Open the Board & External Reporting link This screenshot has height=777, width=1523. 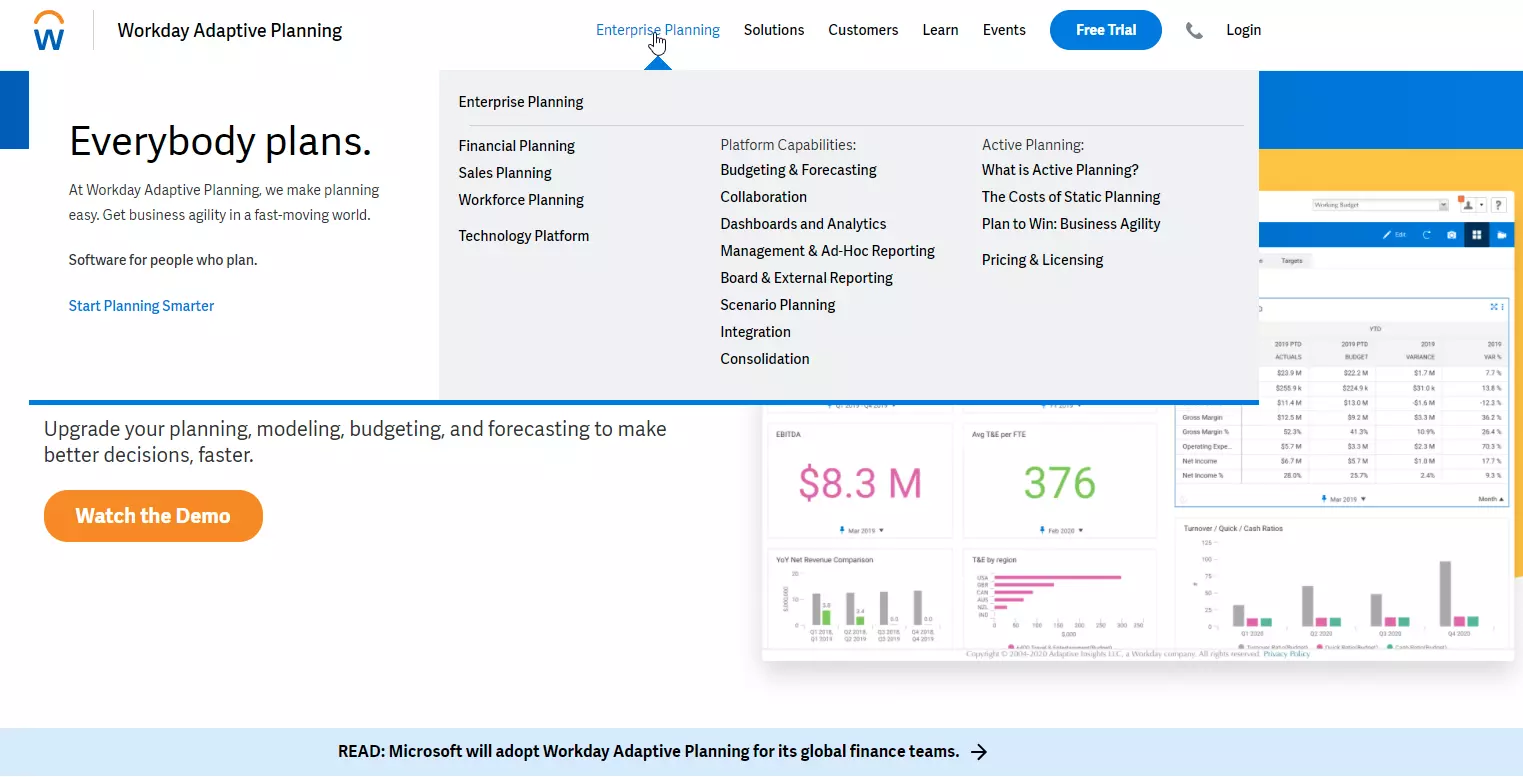tap(806, 278)
